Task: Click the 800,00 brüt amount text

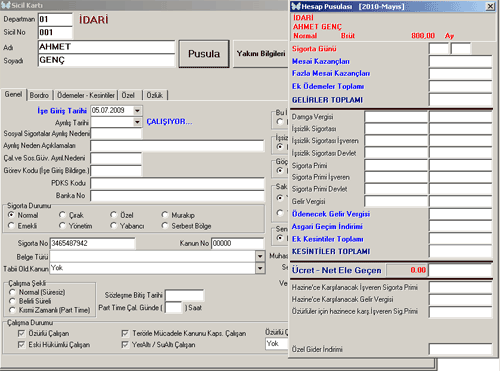Action: (x=423, y=36)
